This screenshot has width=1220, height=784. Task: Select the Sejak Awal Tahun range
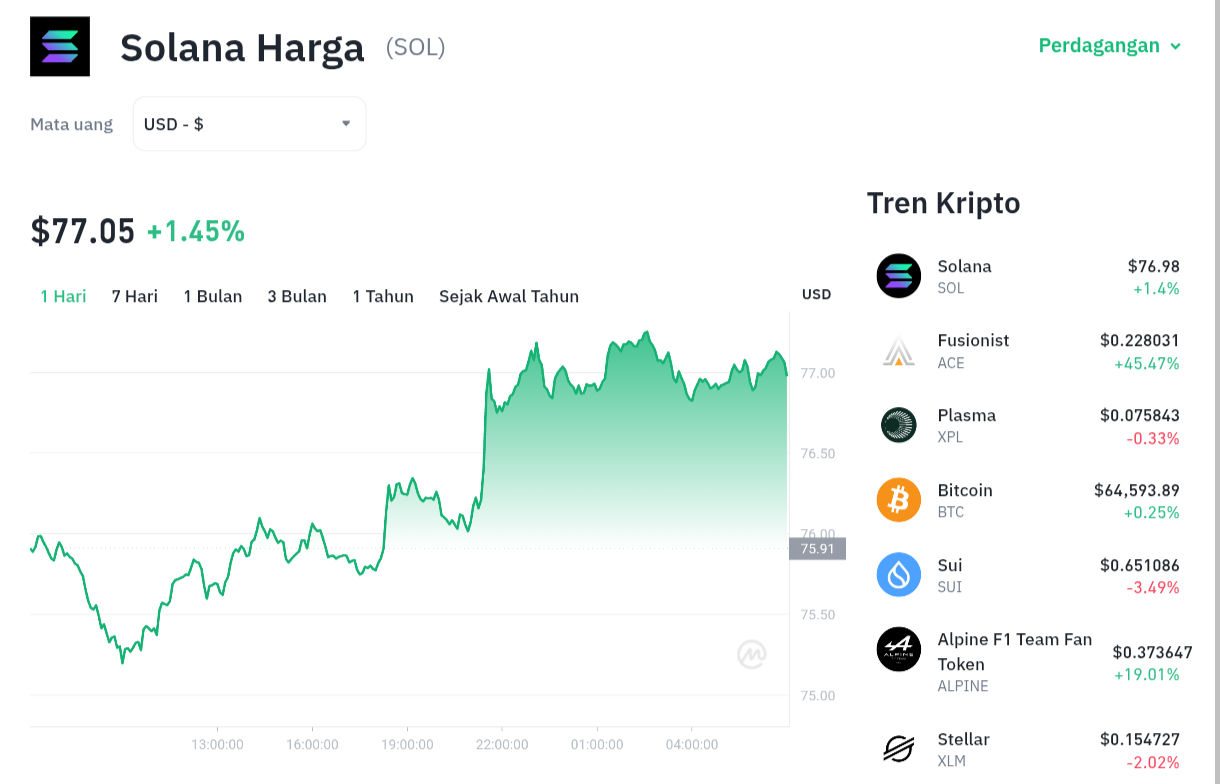(509, 296)
